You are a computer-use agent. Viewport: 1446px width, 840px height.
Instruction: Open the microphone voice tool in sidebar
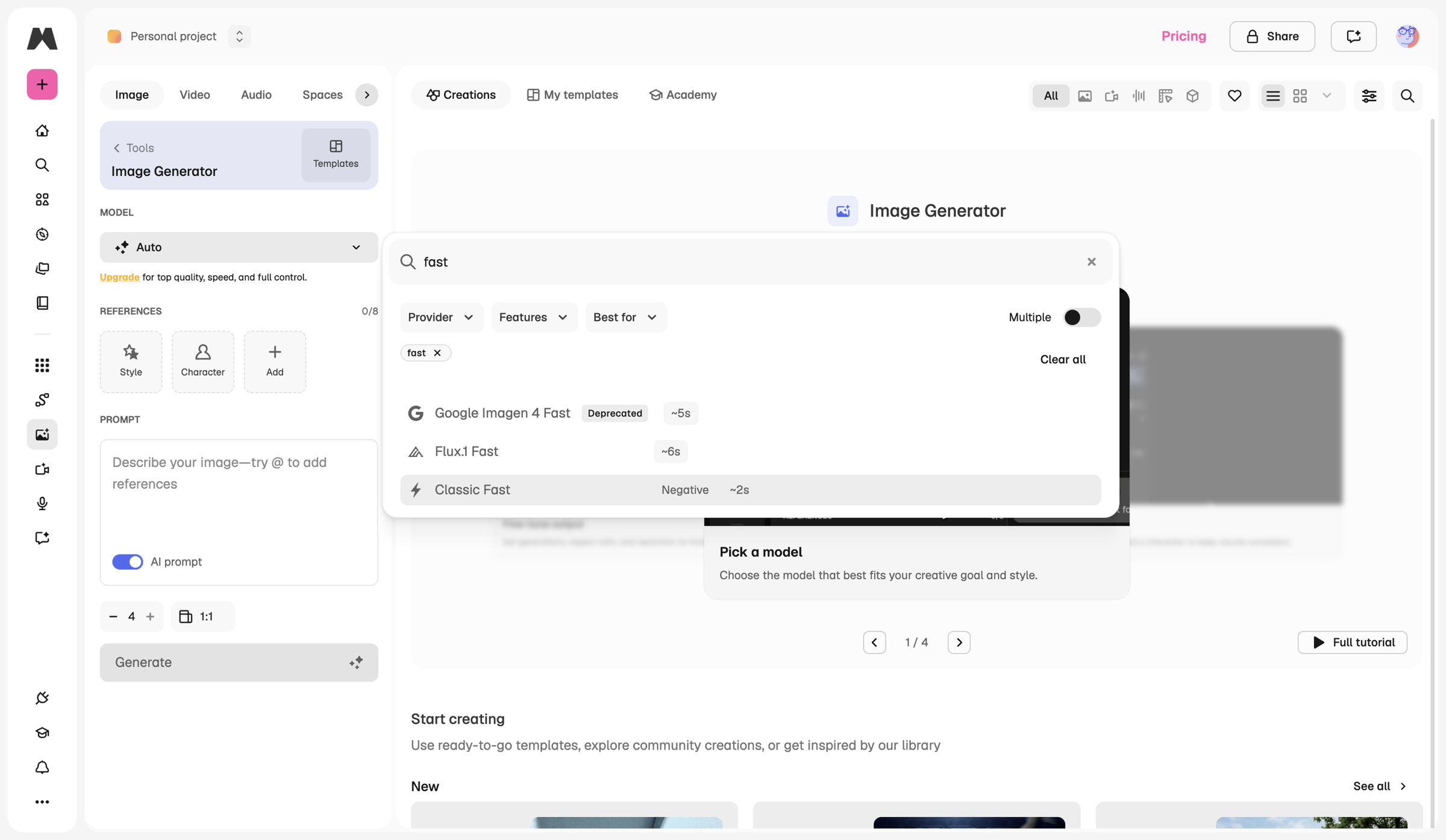pyautogui.click(x=42, y=503)
